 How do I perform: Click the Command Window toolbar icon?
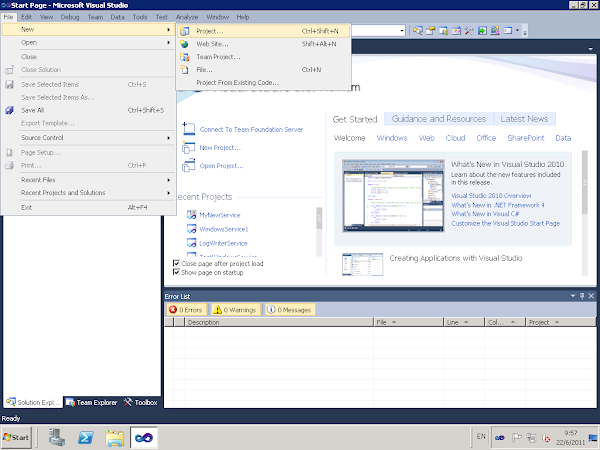(x=508, y=31)
